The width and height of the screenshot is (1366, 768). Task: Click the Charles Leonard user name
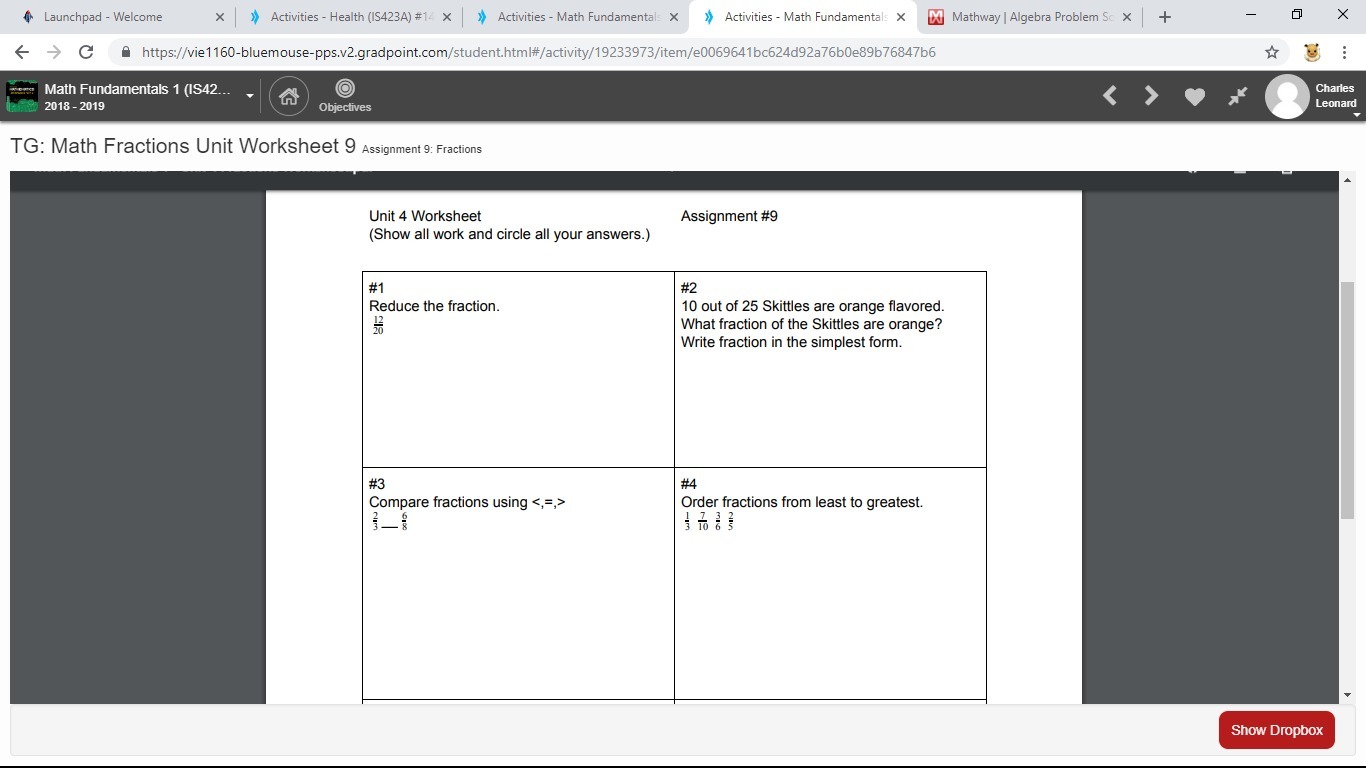[x=1335, y=96]
